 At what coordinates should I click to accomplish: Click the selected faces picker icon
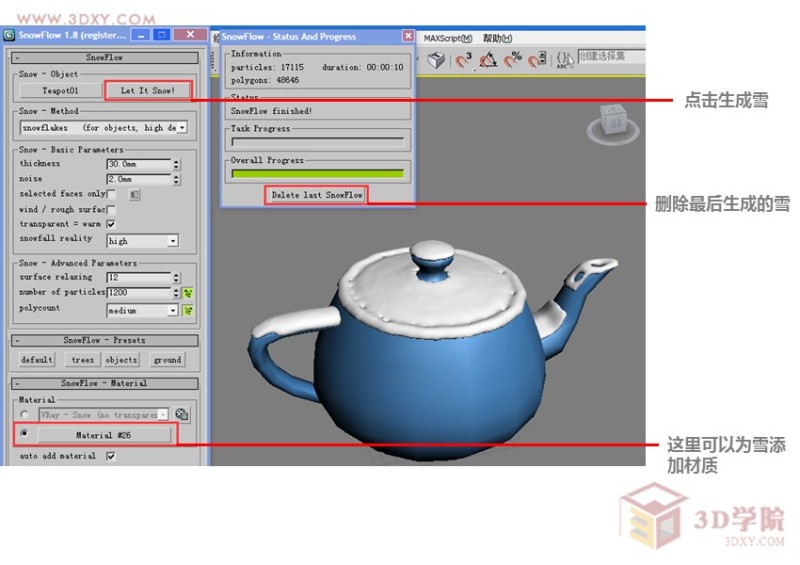click(134, 194)
